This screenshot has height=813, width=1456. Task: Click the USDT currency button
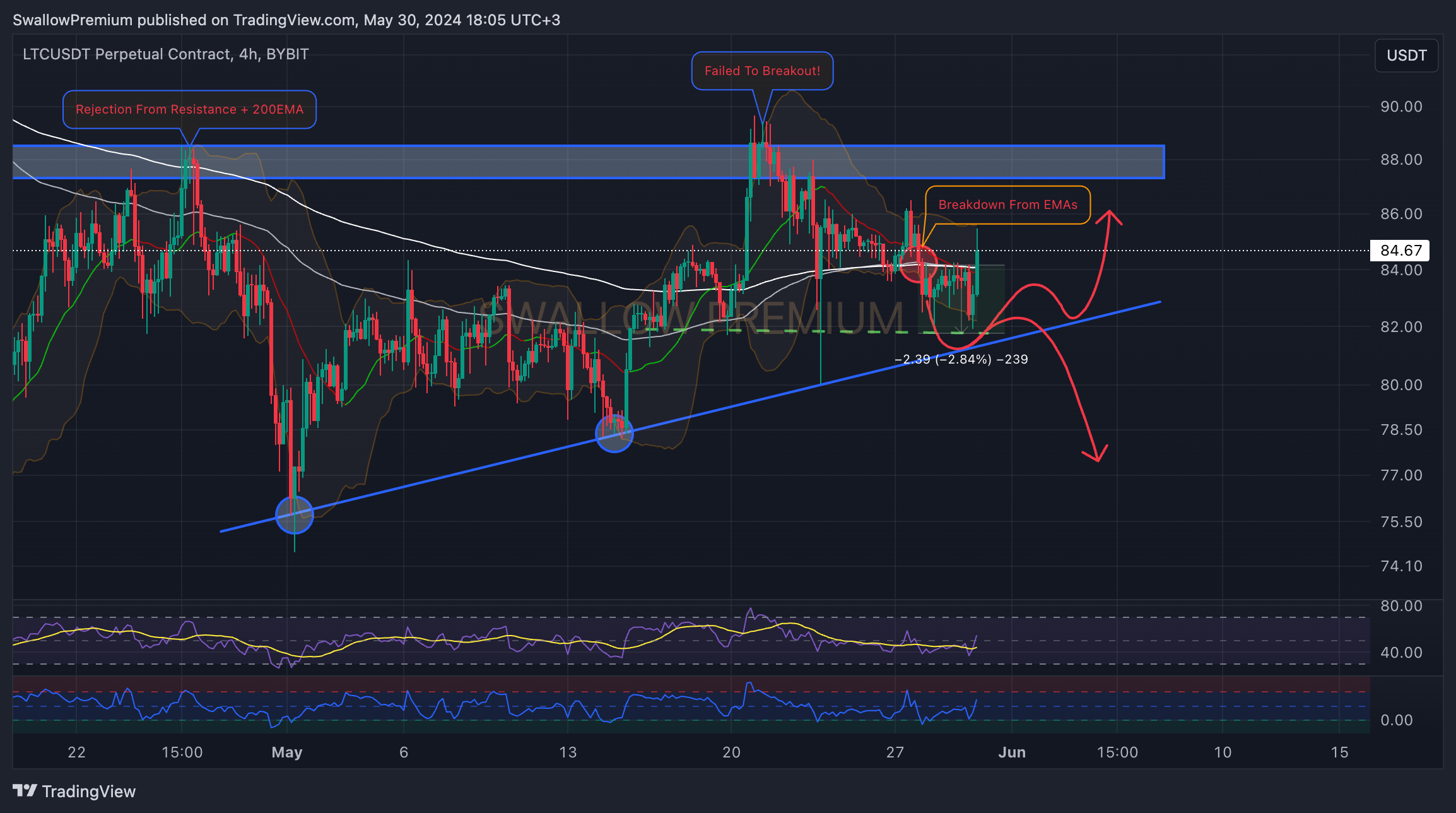click(1406, 56)
